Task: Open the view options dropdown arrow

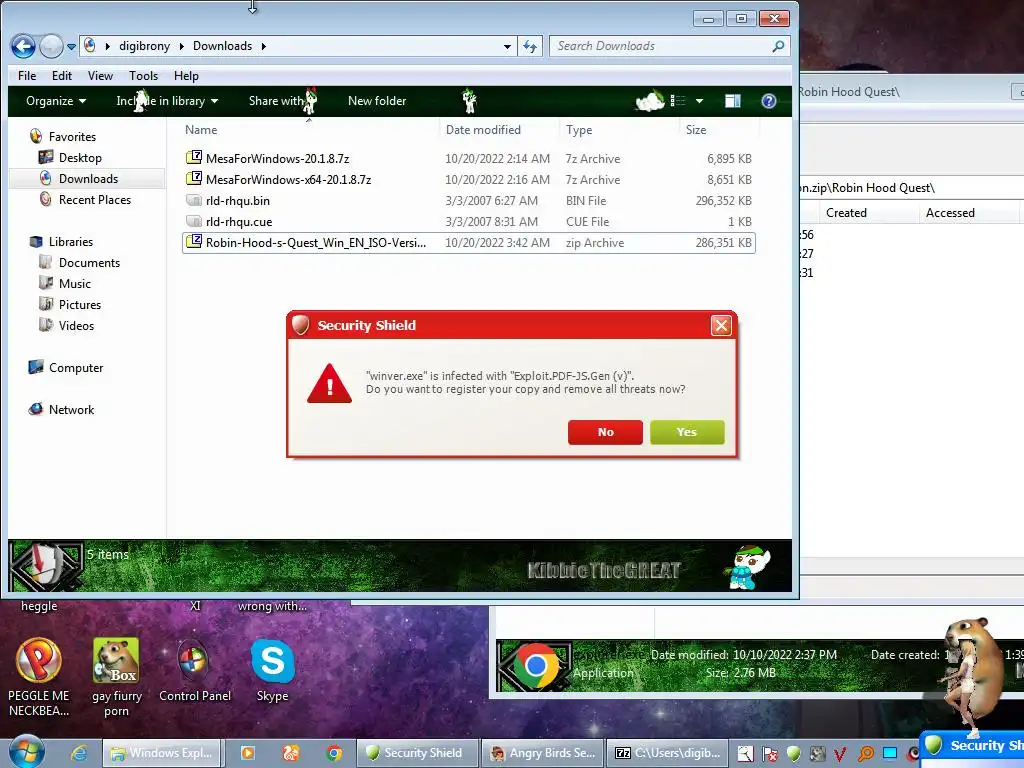Action: (699, 101)
